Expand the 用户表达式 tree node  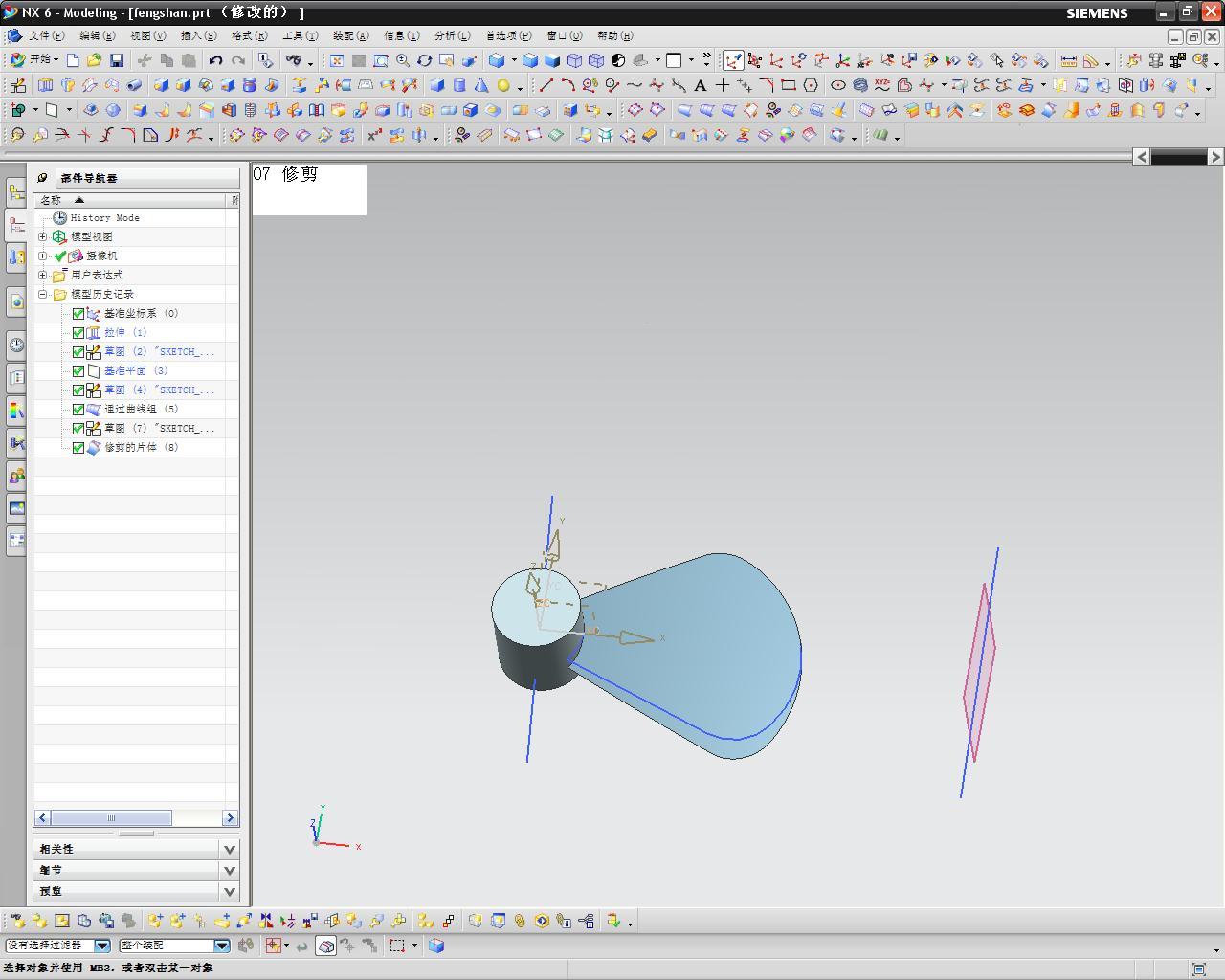click(x=42, y=275)
